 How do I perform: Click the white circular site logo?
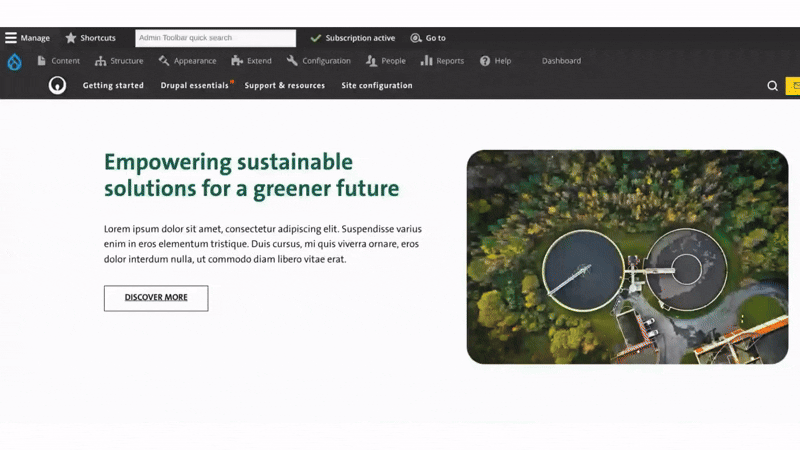57,85
